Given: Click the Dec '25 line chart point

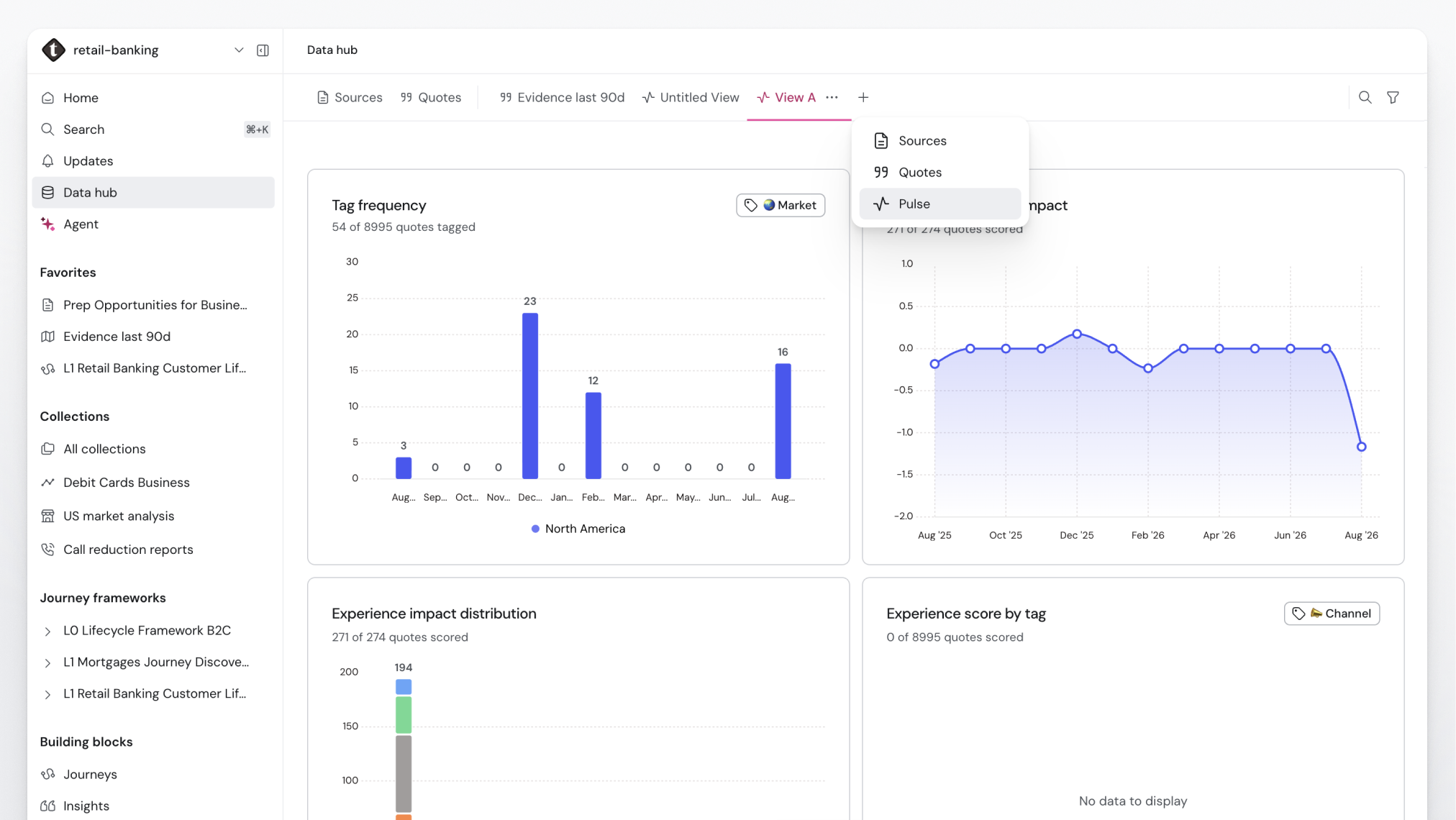Looking at the screenshot, I should coord(1077,334).
